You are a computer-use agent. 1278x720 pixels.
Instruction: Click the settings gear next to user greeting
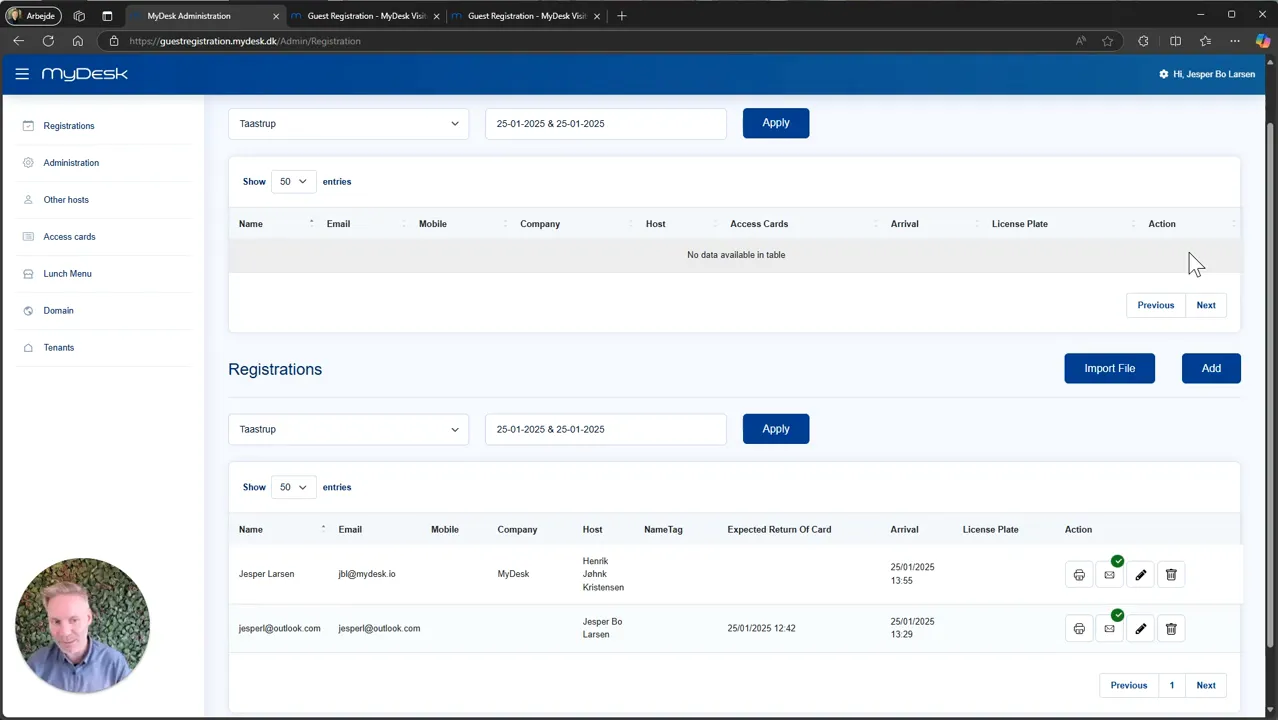pos(1163,74)
